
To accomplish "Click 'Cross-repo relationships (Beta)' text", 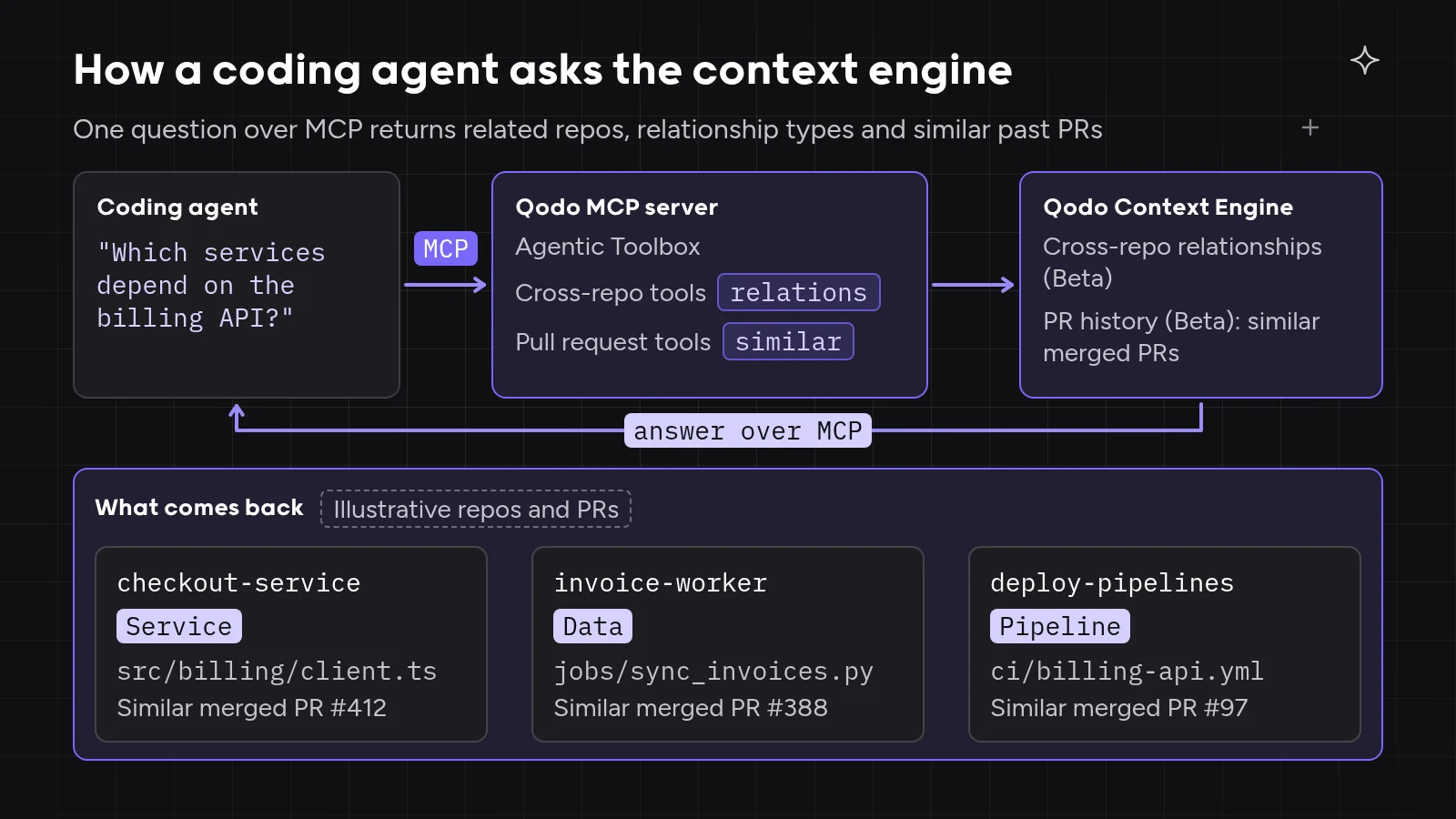I will pos(1182,262).
